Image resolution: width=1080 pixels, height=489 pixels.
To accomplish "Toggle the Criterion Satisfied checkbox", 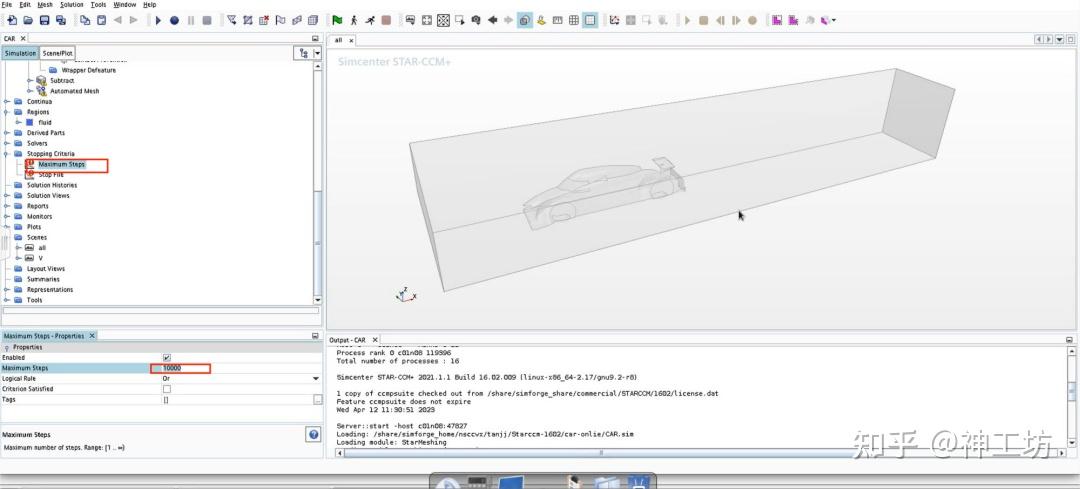I will [x=167, y=389].
